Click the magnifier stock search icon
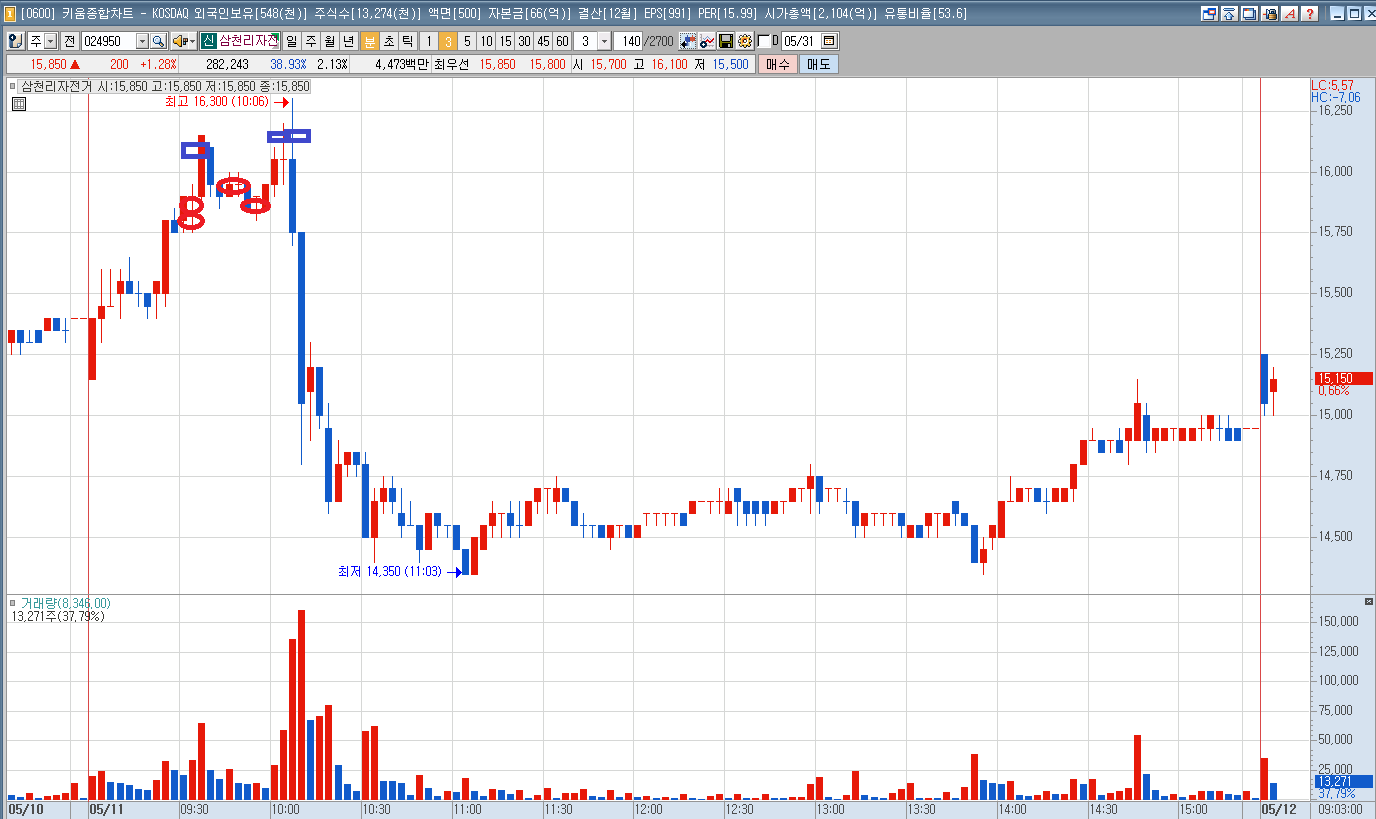 click(x=159, y=41)
